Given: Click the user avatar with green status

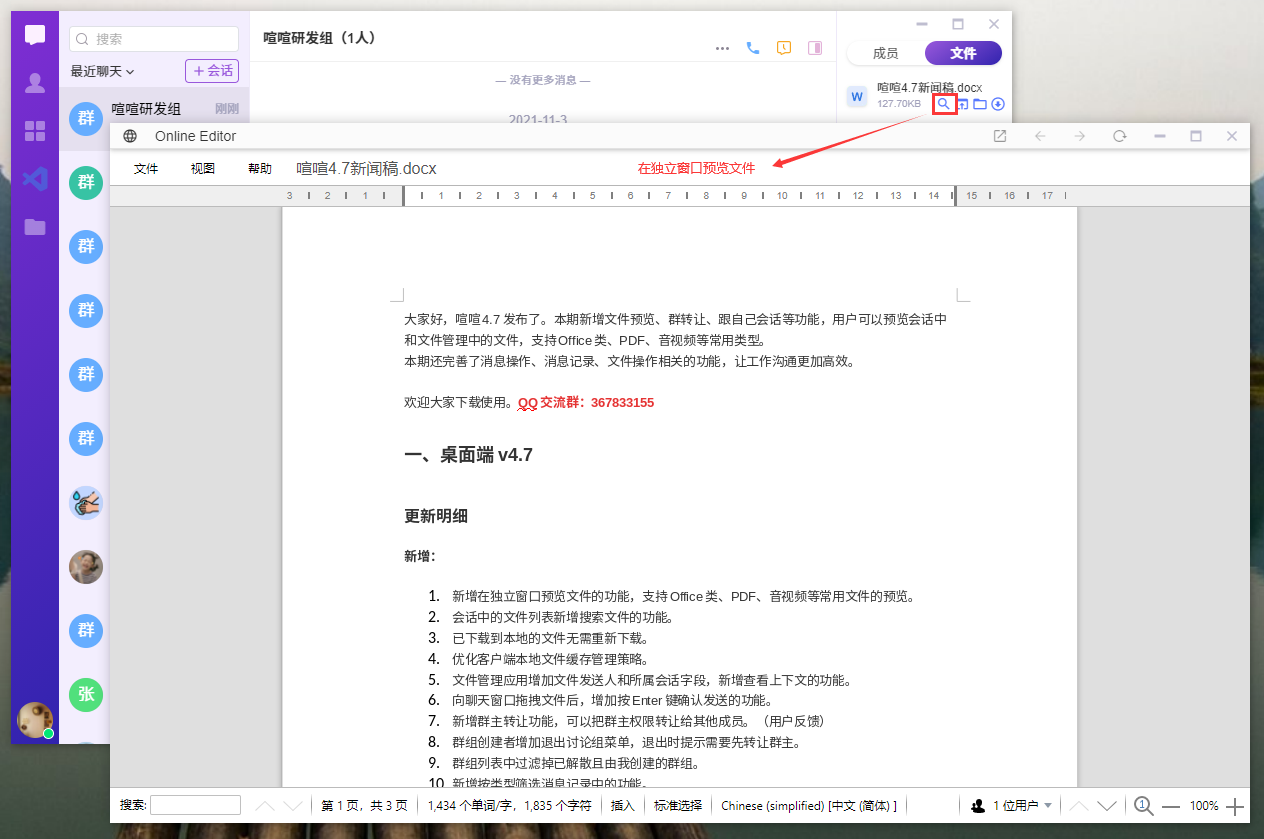Looking at the screenshot, I should (x=35, y=720).
